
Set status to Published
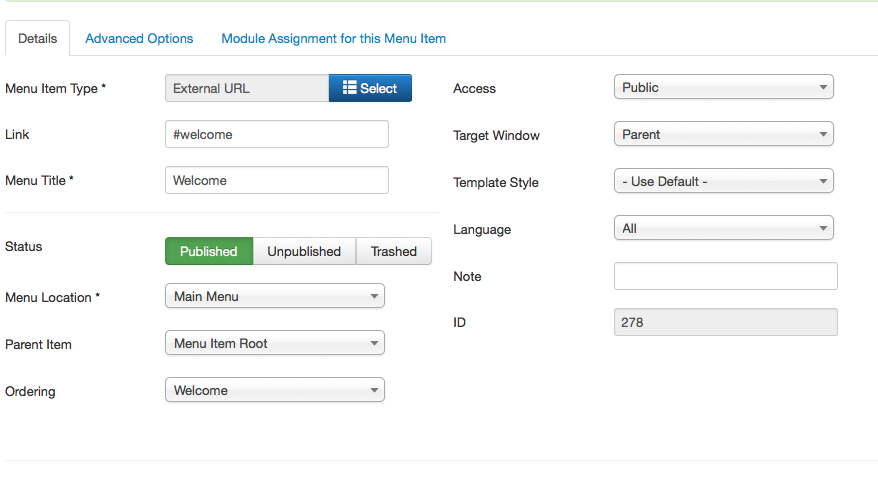[x=209, y=251]
